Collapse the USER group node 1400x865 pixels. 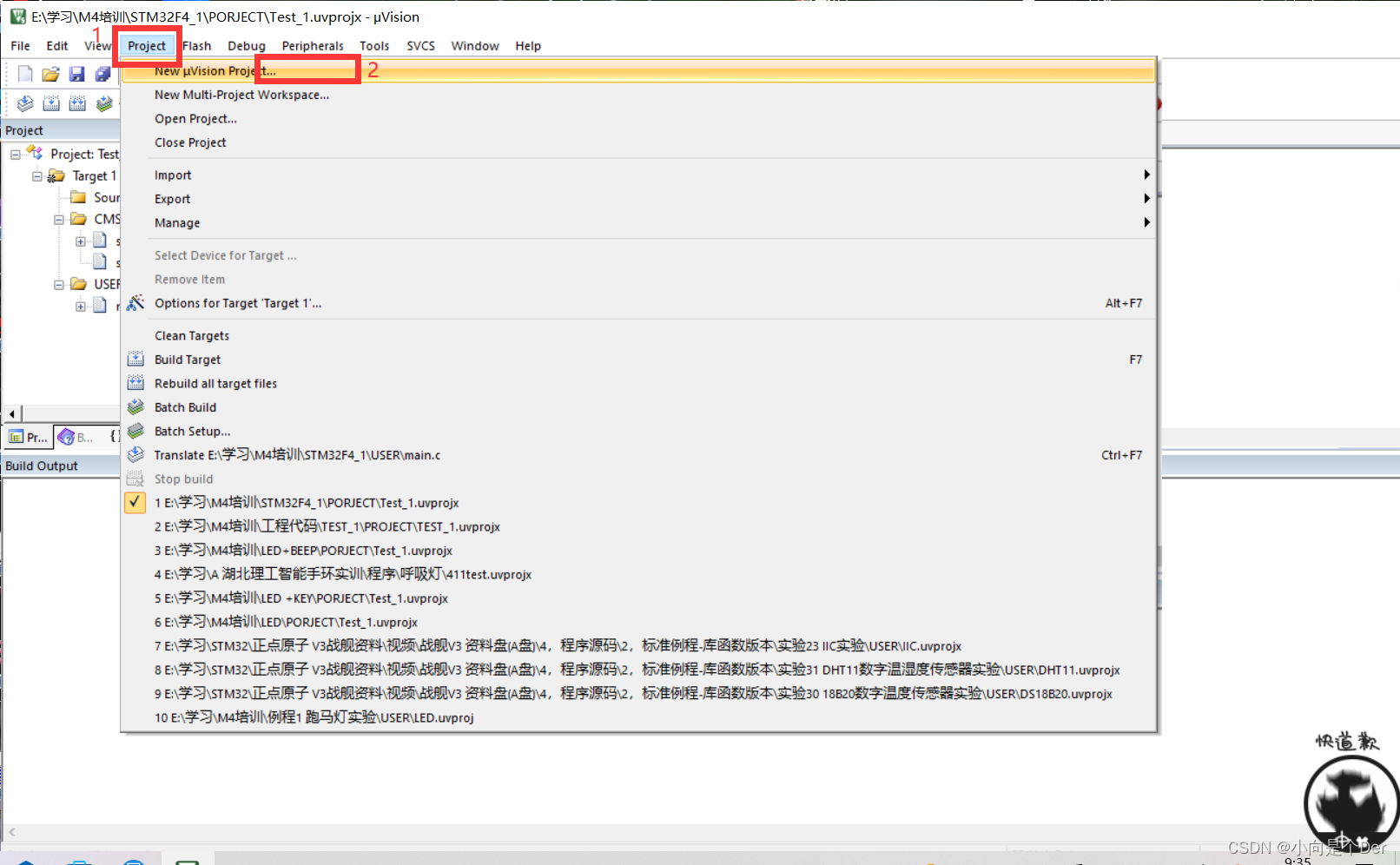point(59,285)
